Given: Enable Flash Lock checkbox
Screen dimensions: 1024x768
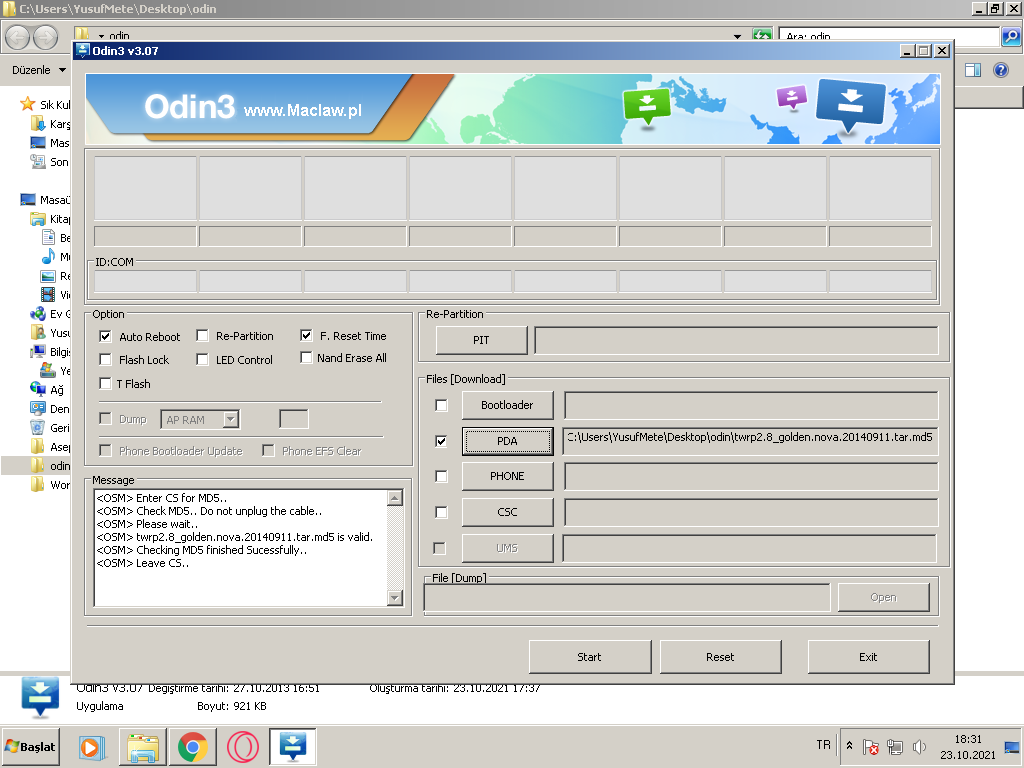Looking at the screenshot, I should point(105,359).
